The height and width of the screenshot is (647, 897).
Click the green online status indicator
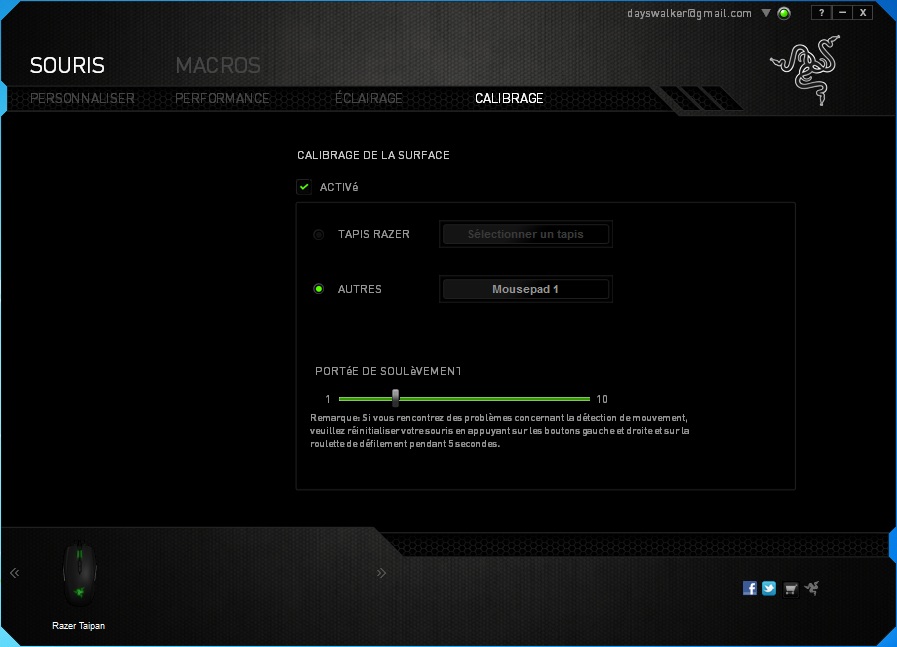click(x=784, y=13)
